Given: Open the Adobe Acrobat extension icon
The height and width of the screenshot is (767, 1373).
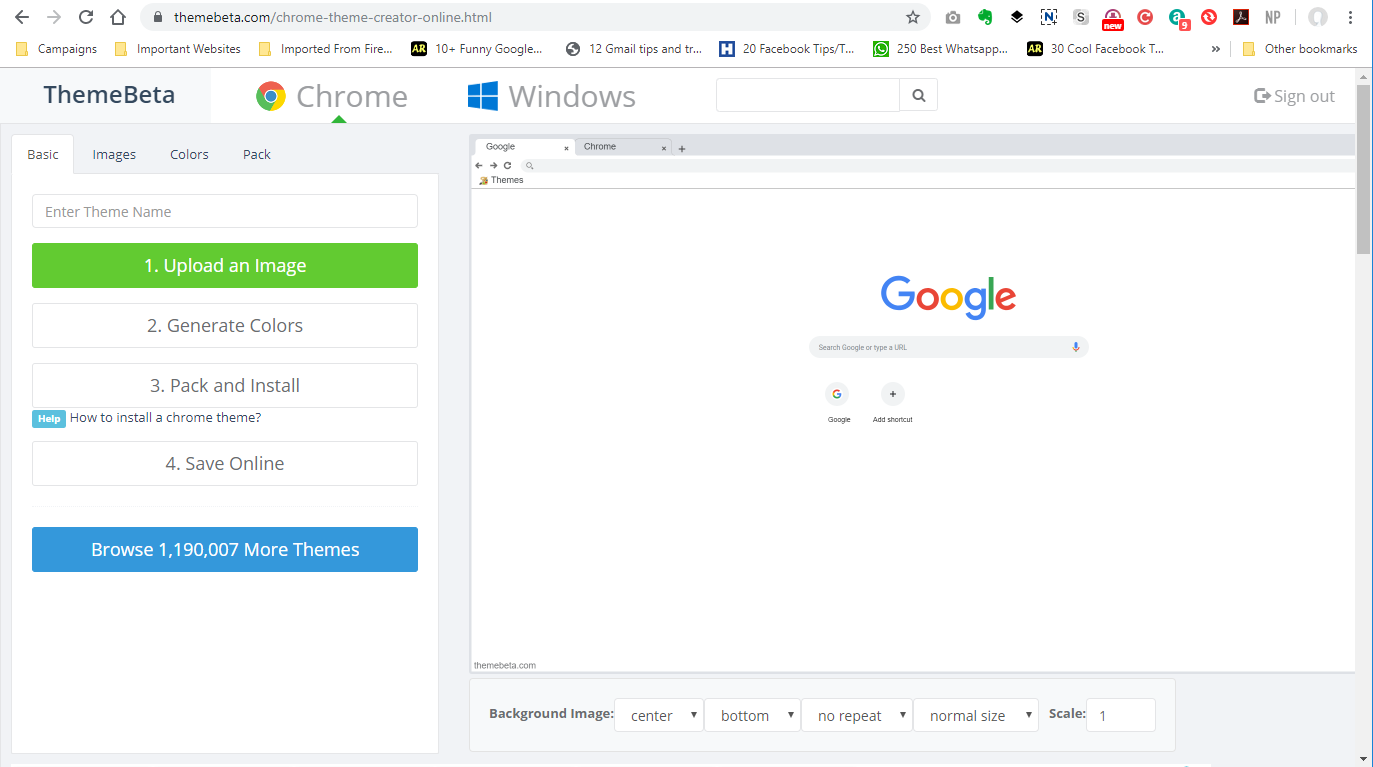Looking at the screenshot, I should pyautogui.click(x=1241, y=17).
